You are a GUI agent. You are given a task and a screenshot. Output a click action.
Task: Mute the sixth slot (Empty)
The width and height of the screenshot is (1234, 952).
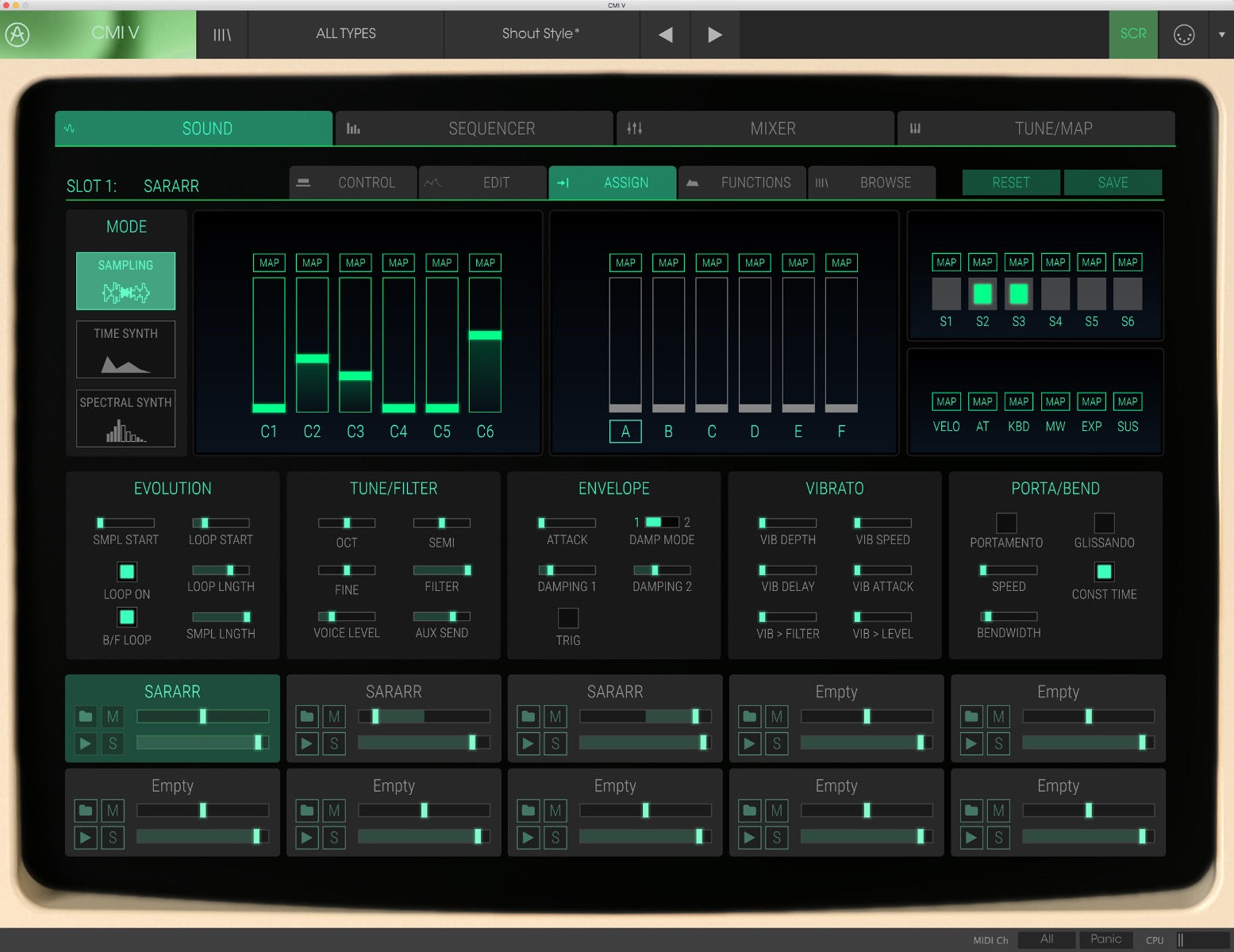[113, 811]
